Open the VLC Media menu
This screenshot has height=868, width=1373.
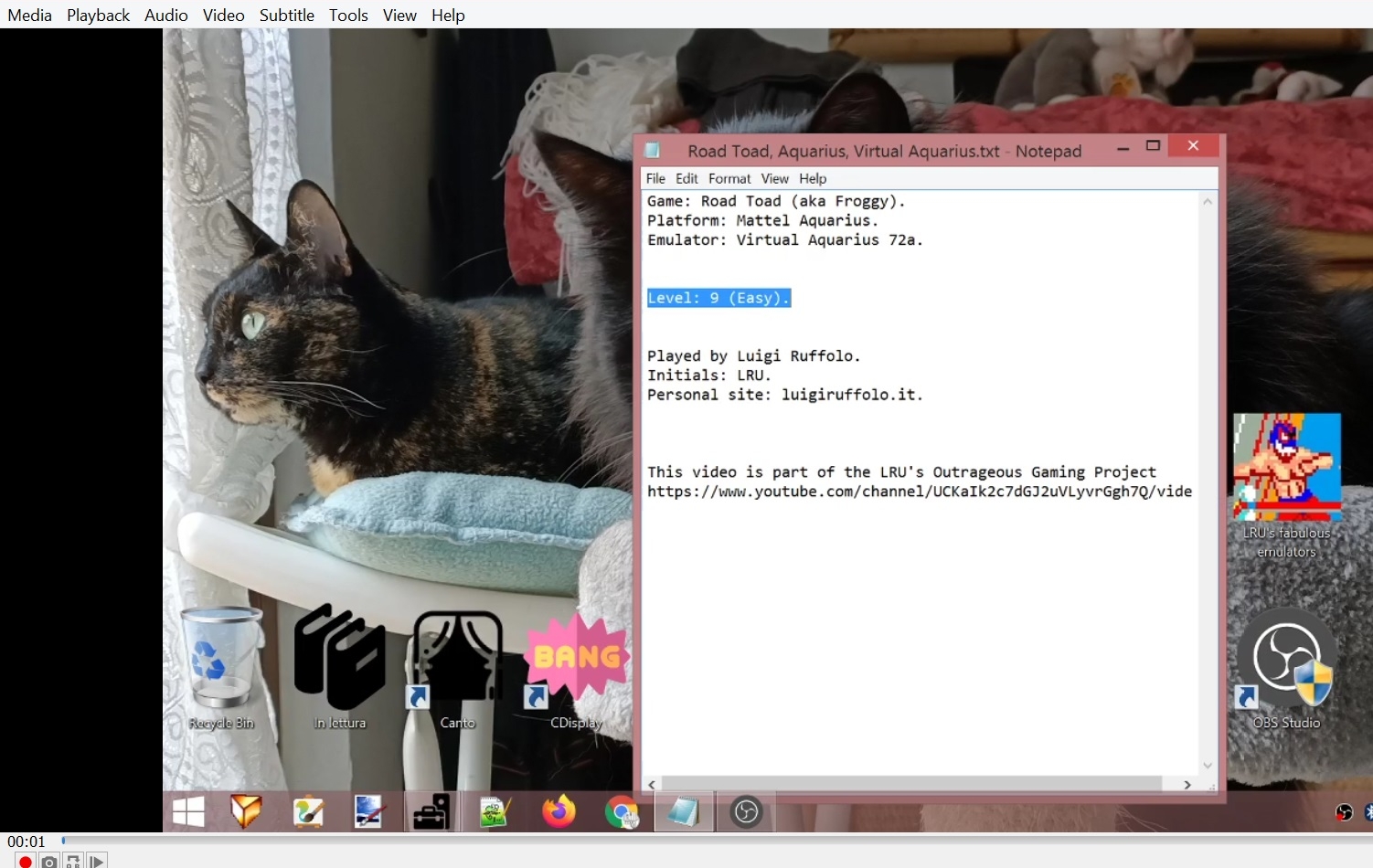point(29,15)
